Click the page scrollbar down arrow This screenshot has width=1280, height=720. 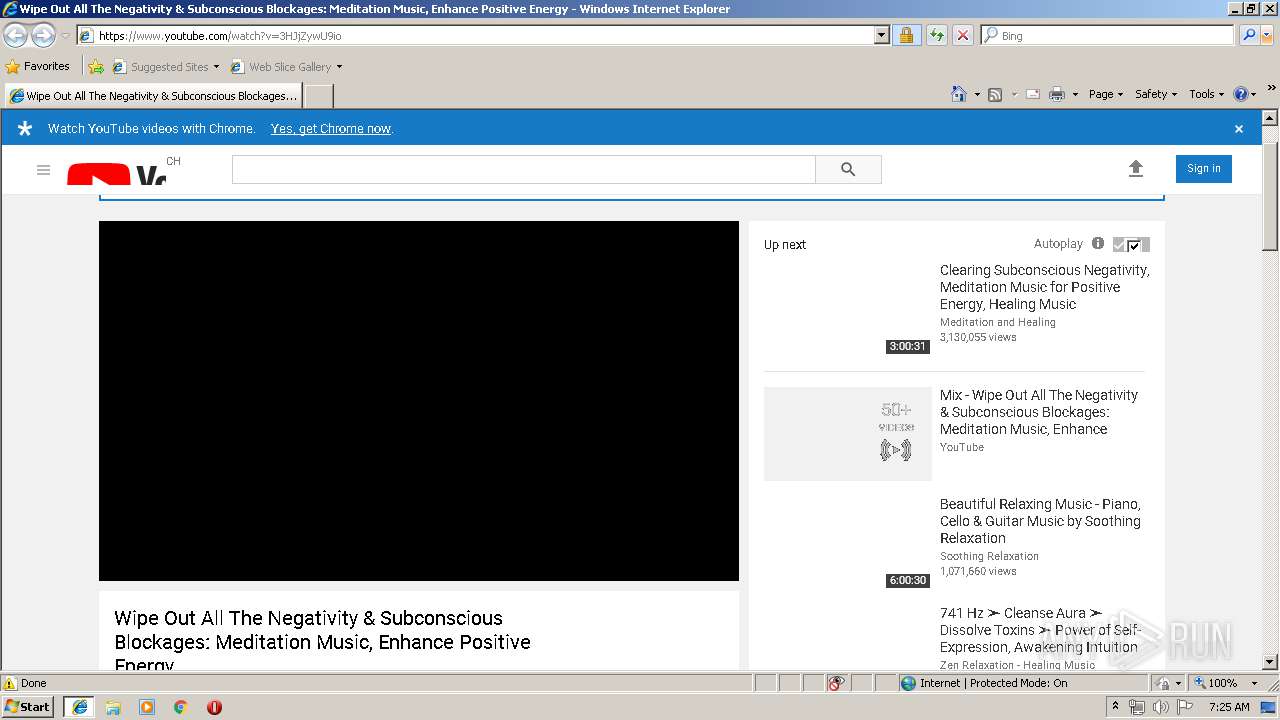coord(1270,662)
